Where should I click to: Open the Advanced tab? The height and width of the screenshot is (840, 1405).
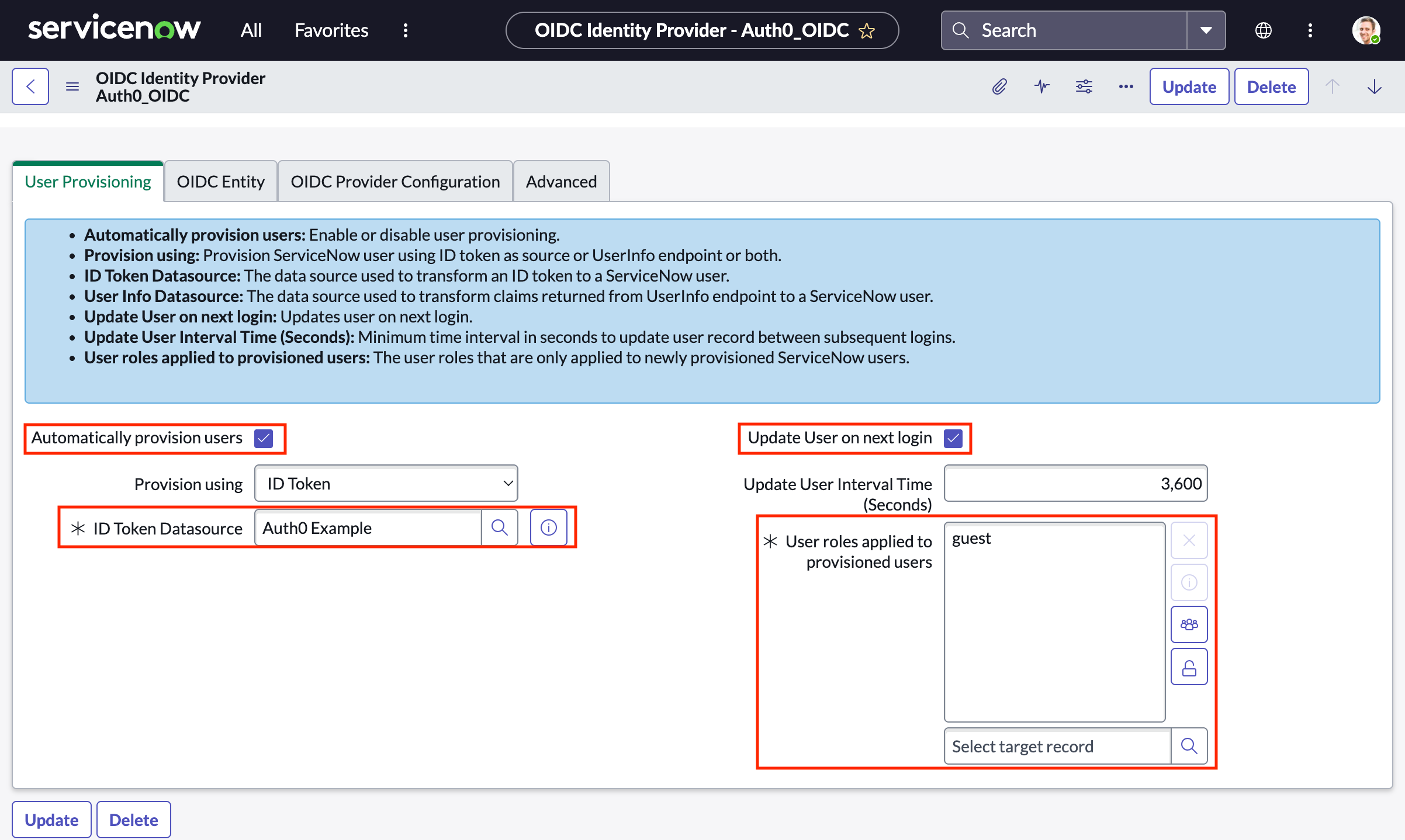[x=560, y=181]
